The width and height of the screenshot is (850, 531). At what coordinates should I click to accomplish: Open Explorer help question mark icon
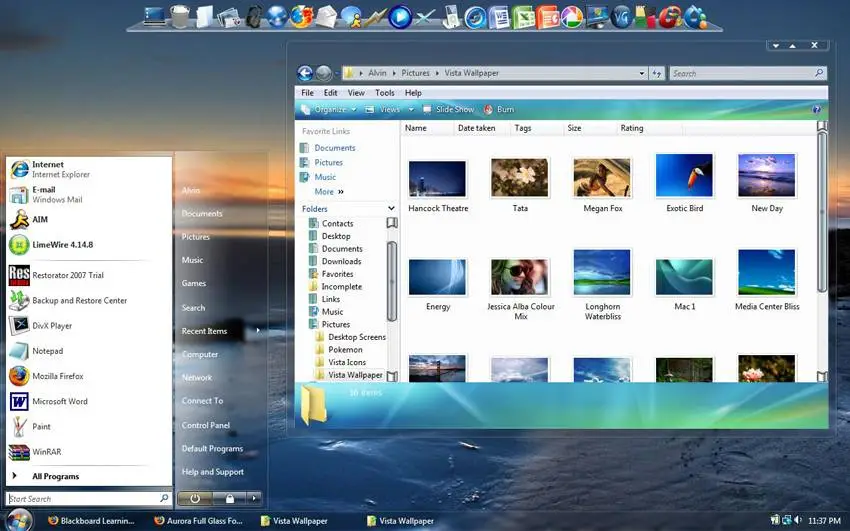(x=816, y=109)
